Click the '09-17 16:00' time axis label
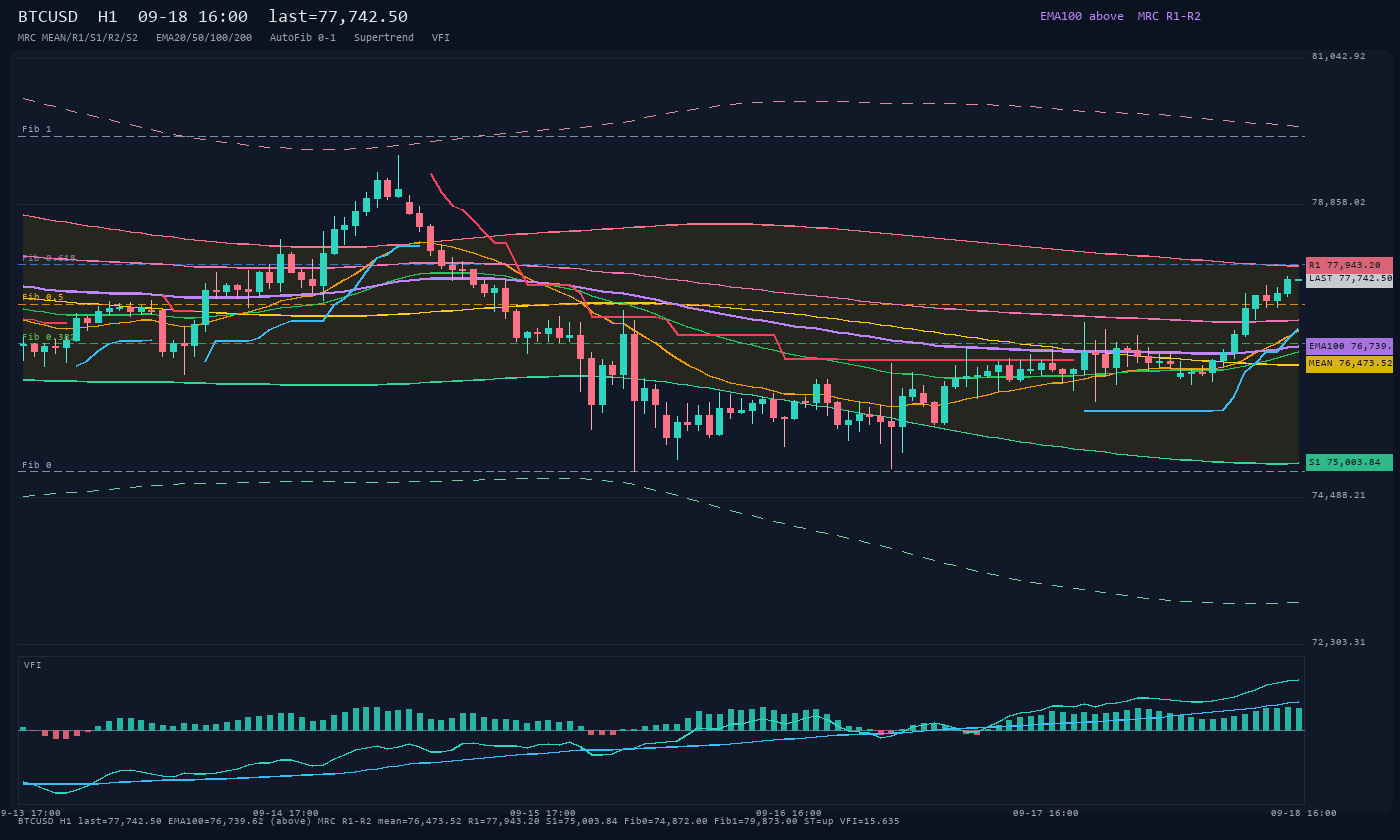Screen dimensions: 1400x840 (1046, 813)
